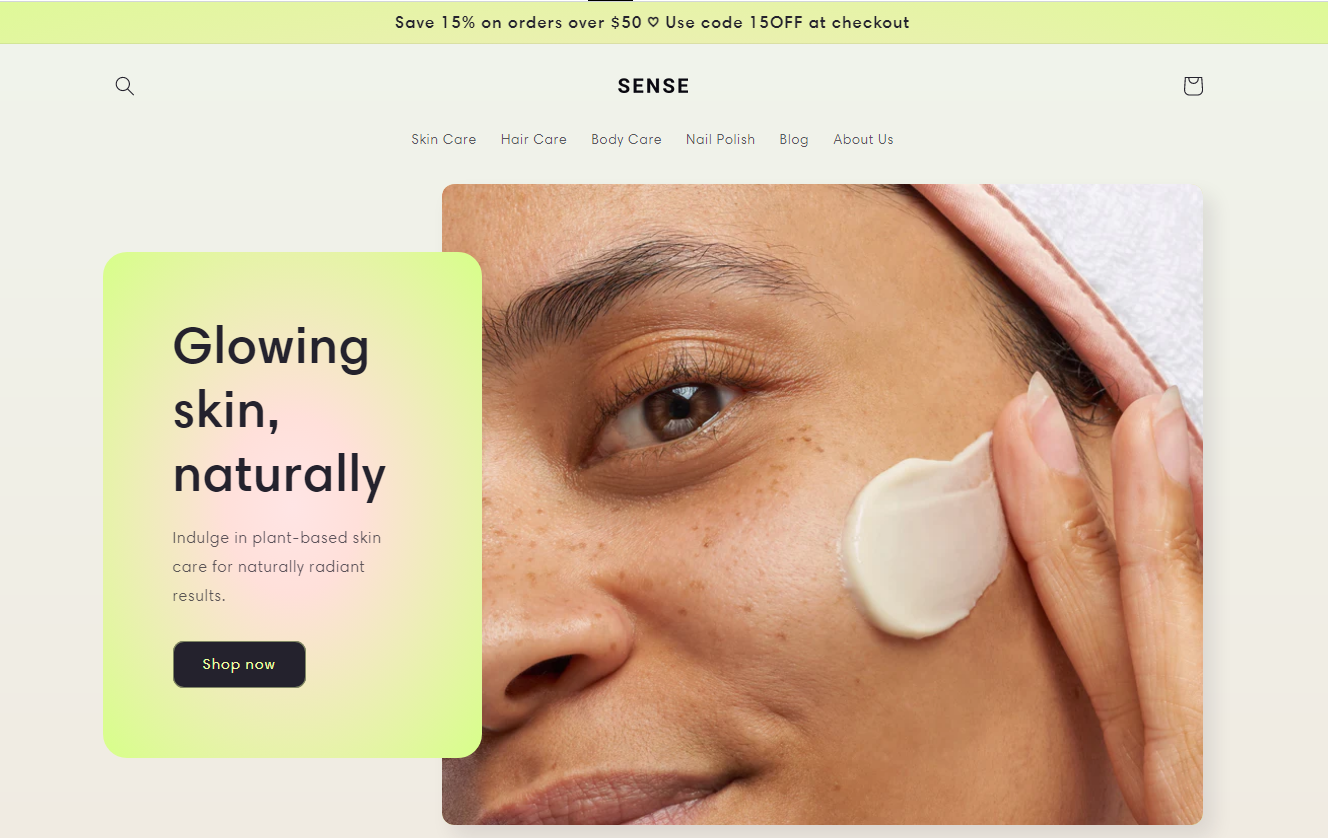Open the Nail Polish page
This screenshot has width=1328, height=838.
point(720,139)
